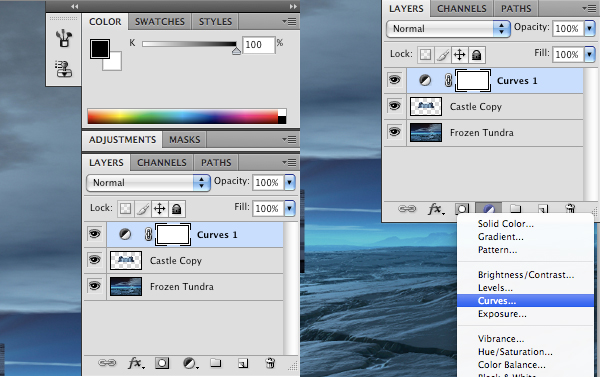Delete layer using trash in left Layers panel
Viewport: 600px width, 377px height.
[270, 363]
